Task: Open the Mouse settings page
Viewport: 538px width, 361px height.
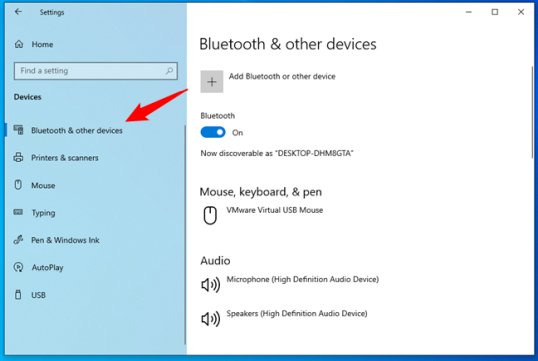Action: (43, 185)
